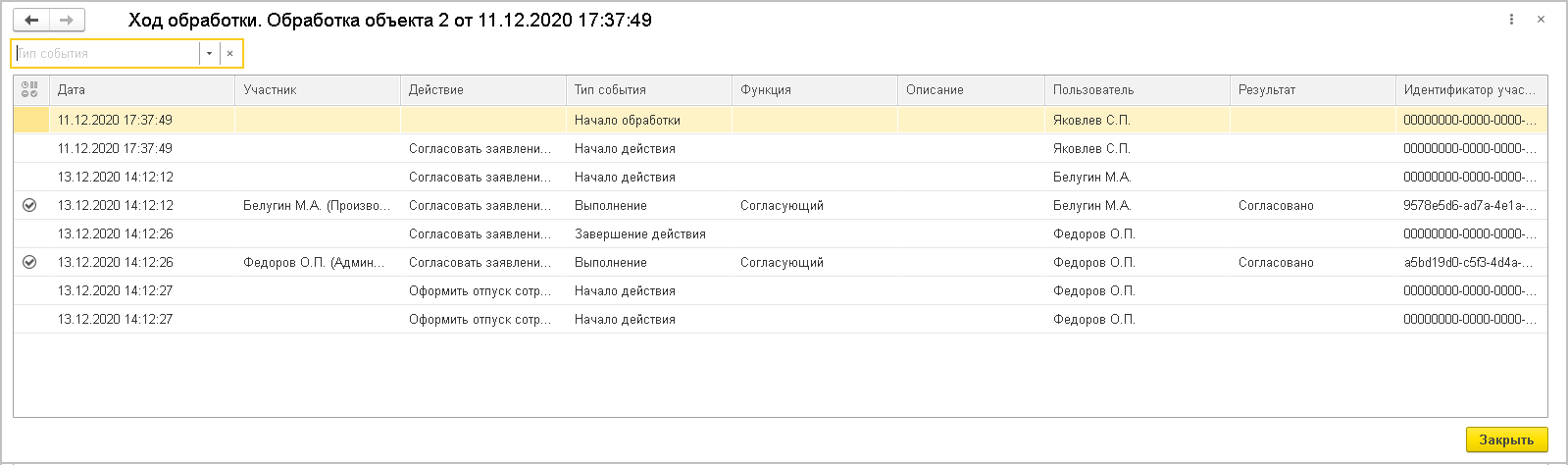Clear the event type filter field
This screenshot has height=465, width=1568.
point(230,54)
